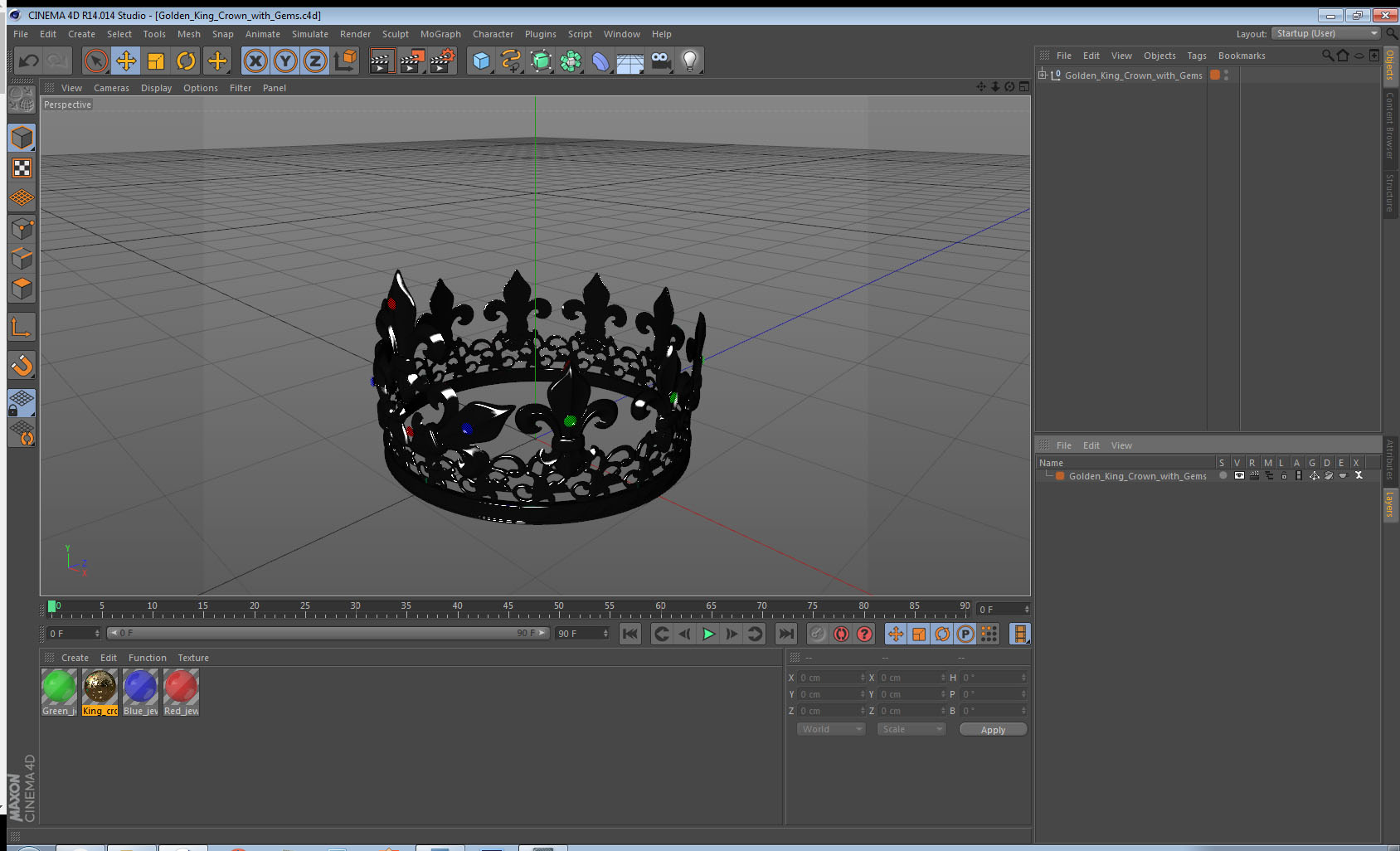The image size is (1400, 851).
Task: Select the Live Selection tool
Action: [96, 61]
